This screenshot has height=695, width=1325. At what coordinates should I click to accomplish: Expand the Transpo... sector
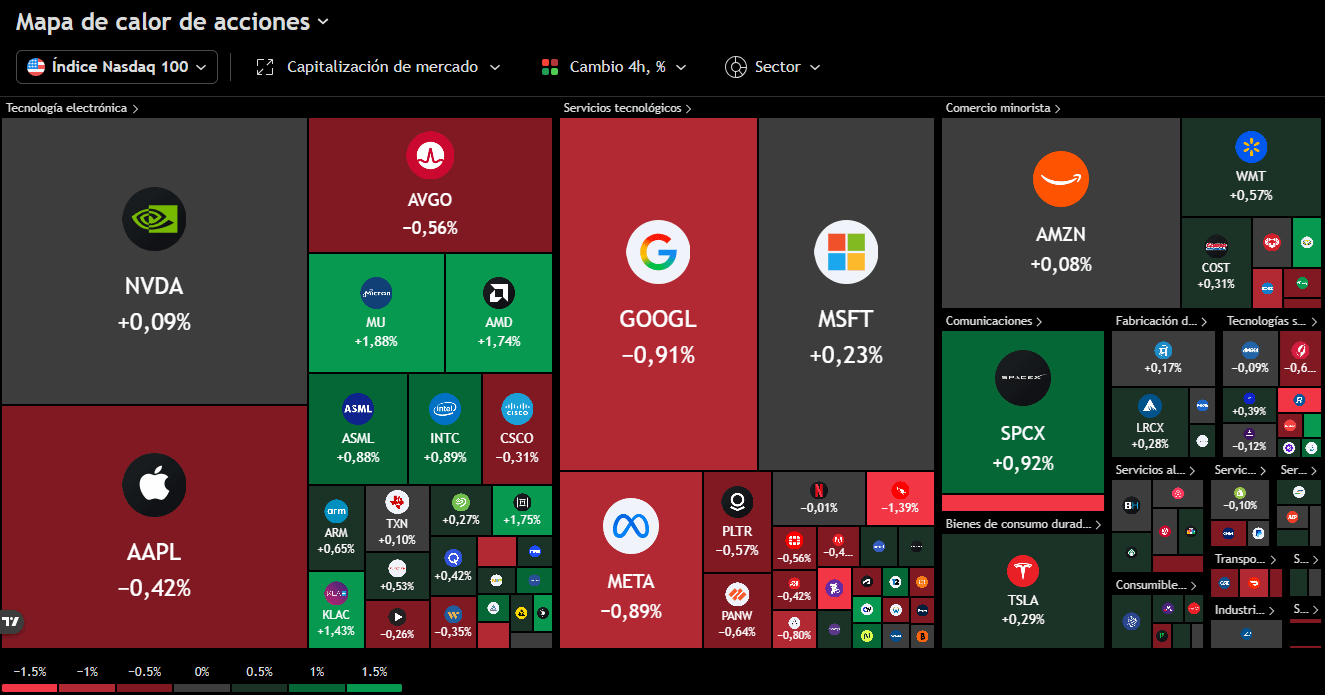pos(1246,559)
